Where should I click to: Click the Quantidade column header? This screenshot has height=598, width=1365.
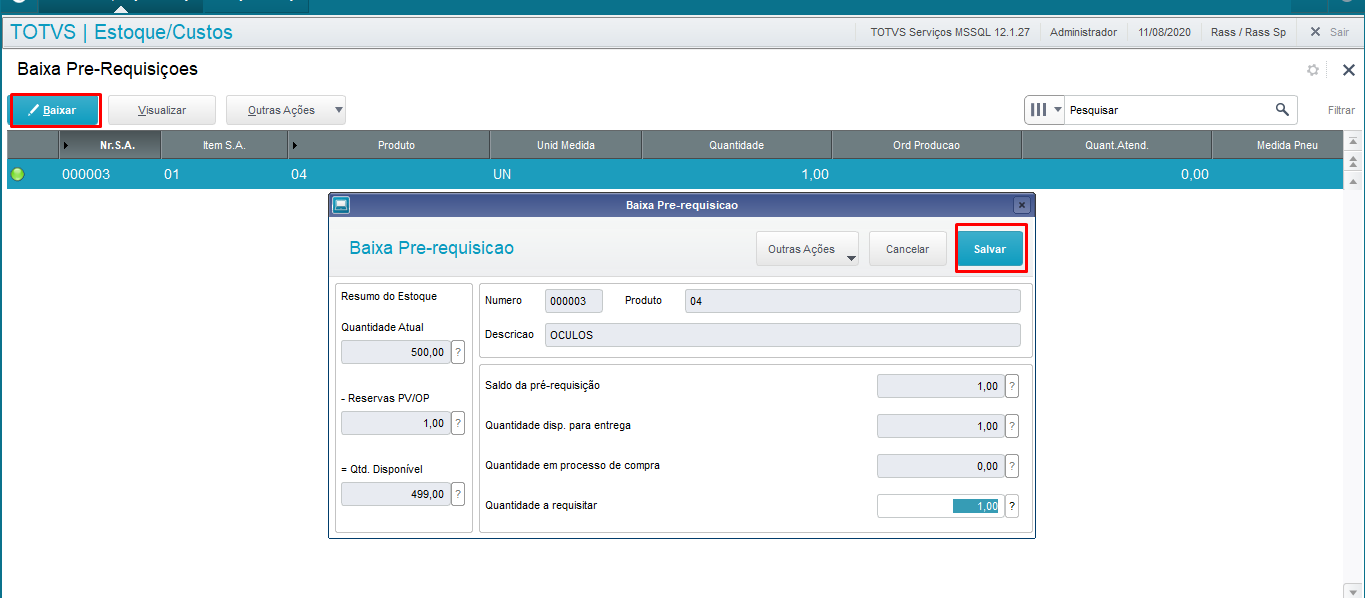point(736,145)
